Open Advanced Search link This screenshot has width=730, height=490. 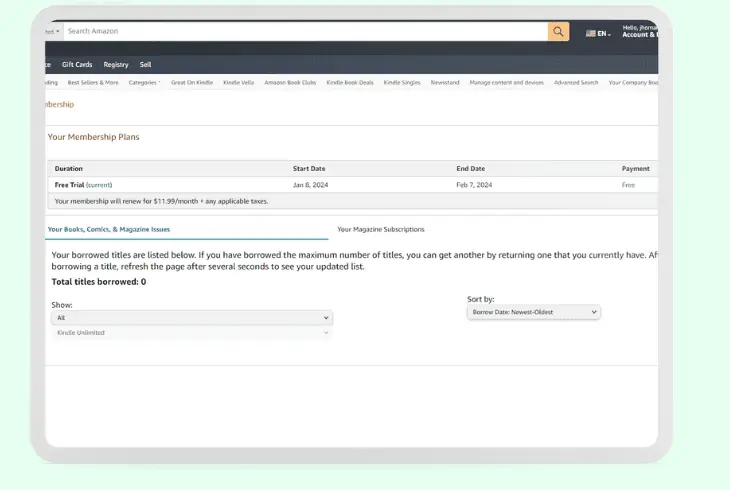coord(576,82)
